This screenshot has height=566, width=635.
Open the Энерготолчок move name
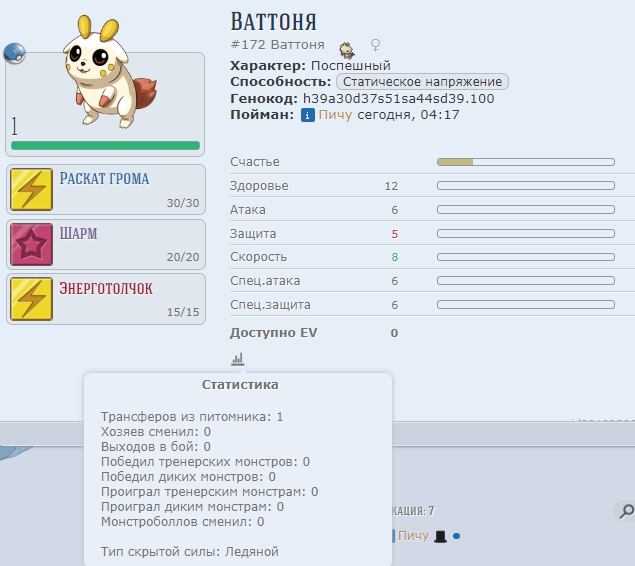point(106,288)
